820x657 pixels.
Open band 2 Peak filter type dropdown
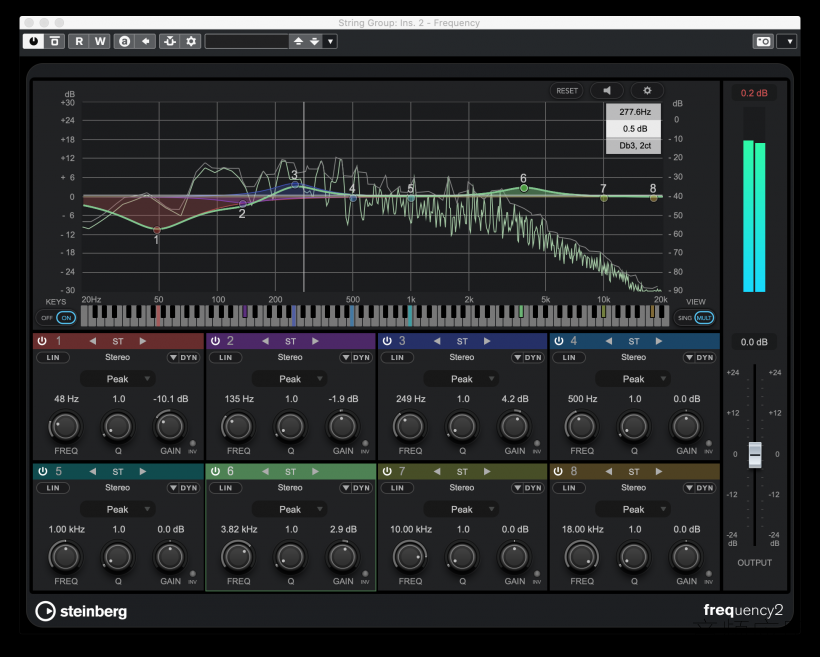[x=290, y=379]
